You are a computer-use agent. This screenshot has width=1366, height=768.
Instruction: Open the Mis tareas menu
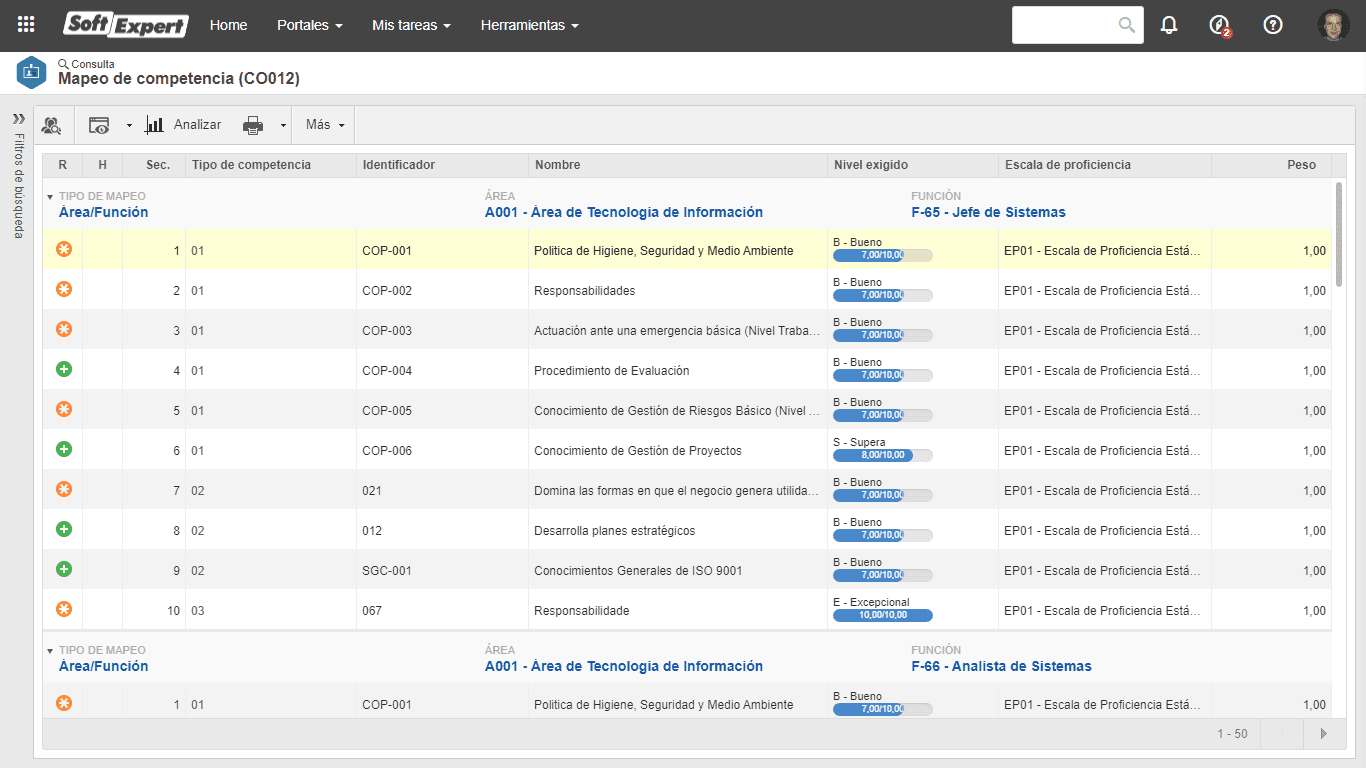[x=411, y=25]
